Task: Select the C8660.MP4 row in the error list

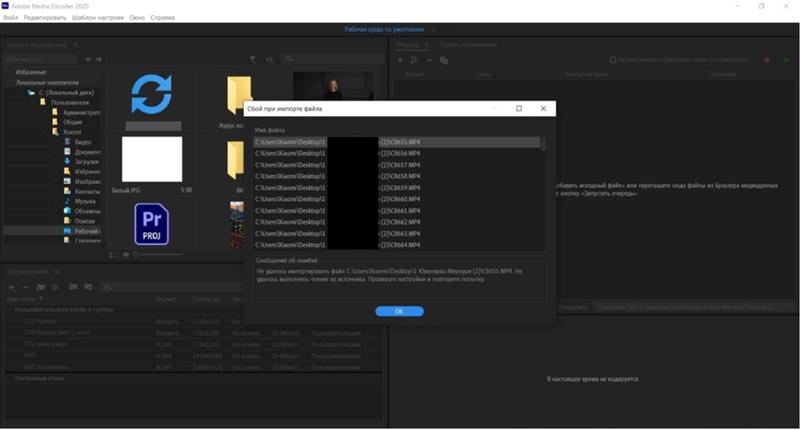Action: point(396,199)
